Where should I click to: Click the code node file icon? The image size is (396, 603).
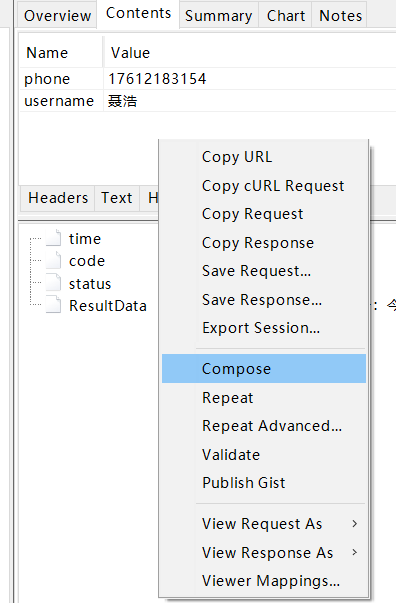coord(53,260)
